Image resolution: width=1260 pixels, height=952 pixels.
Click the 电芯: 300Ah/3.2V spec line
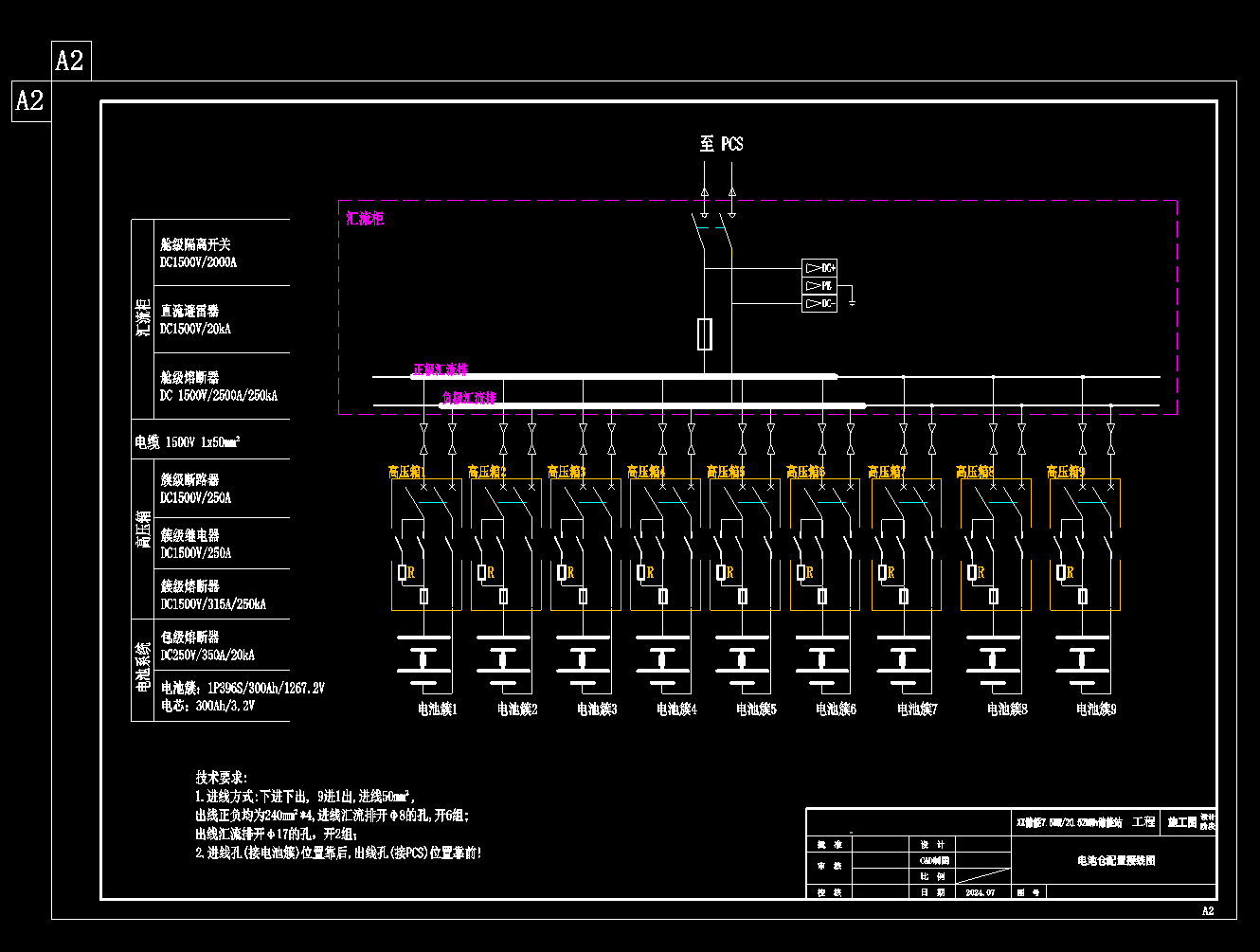click(x=207, y=706)
